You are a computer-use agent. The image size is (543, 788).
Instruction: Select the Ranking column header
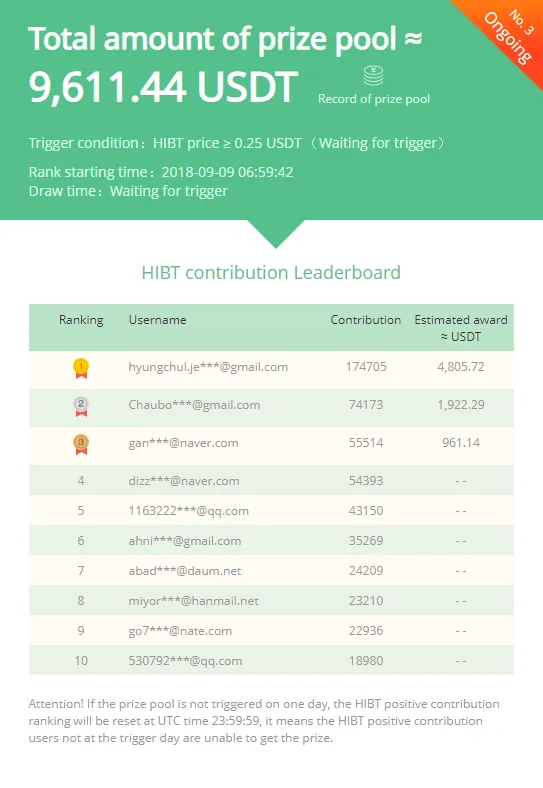[81, 320]
